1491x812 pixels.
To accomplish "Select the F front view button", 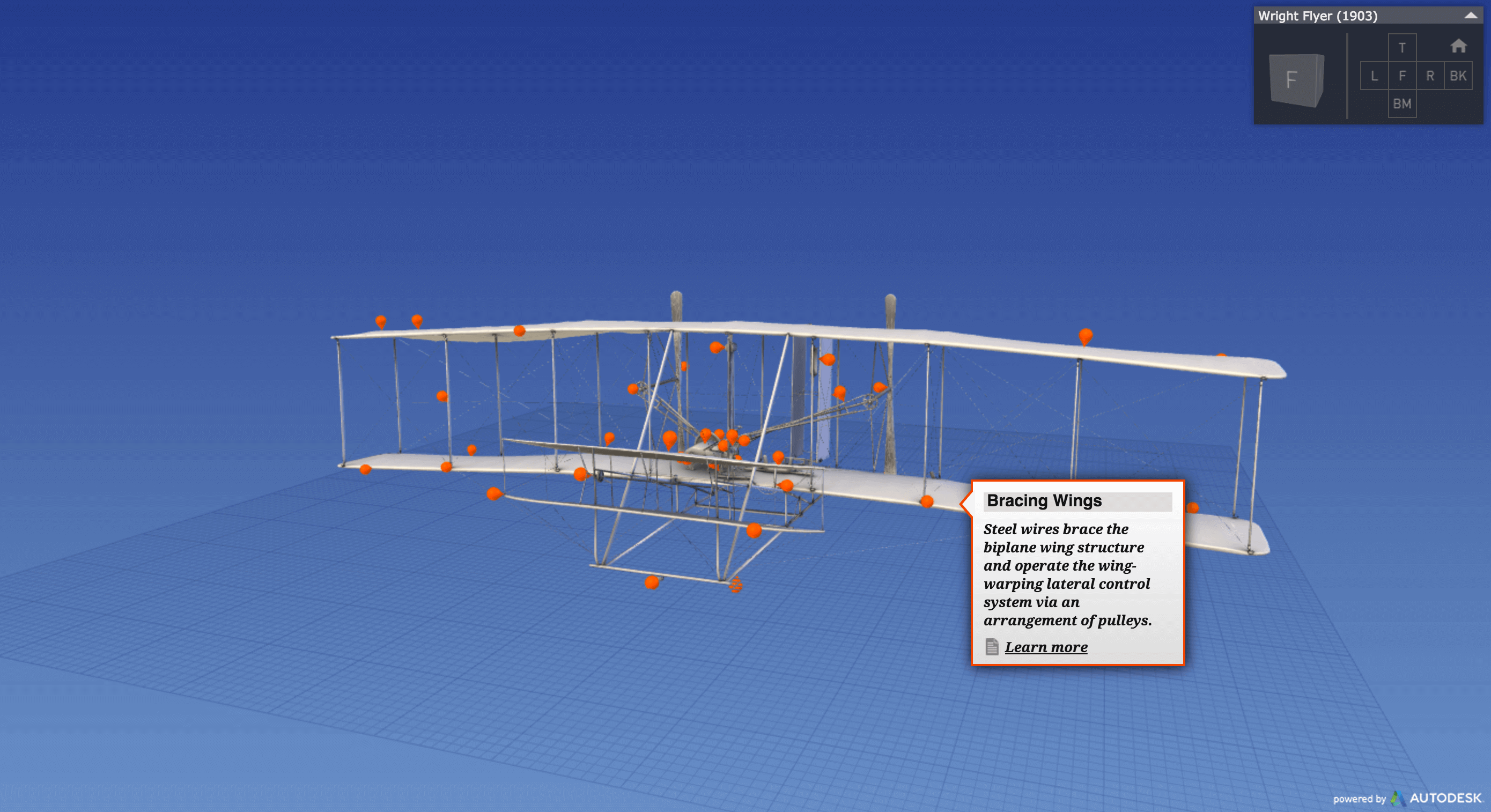I will (x=1402, y=76).
